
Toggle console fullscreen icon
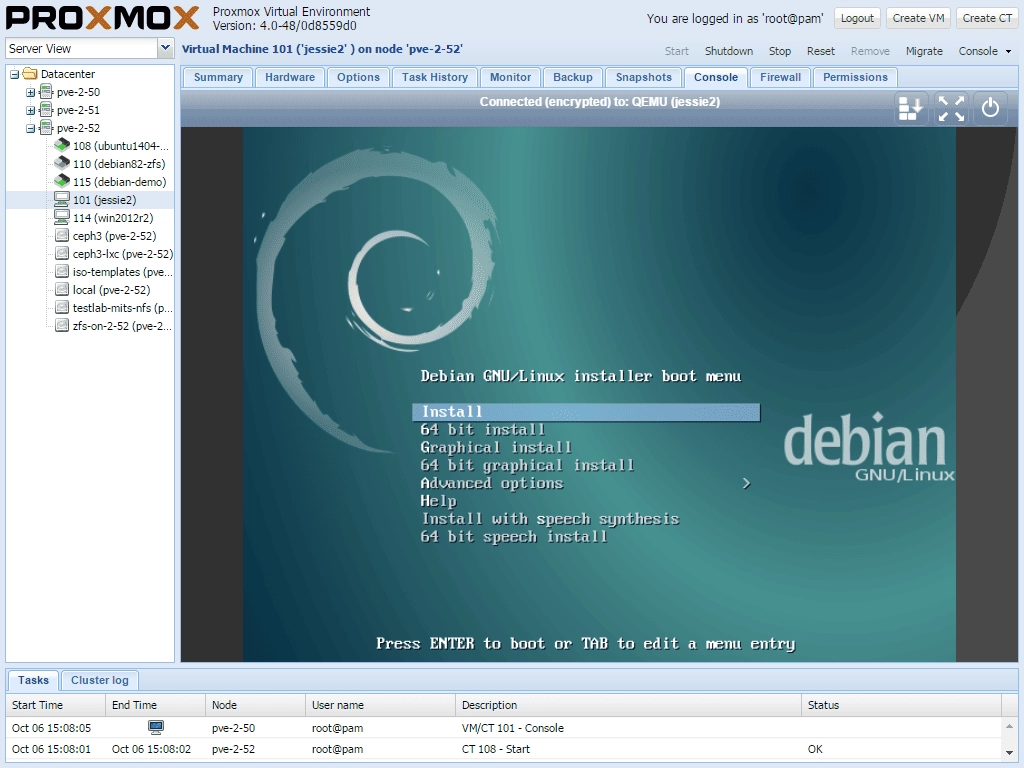pos(951,108)
